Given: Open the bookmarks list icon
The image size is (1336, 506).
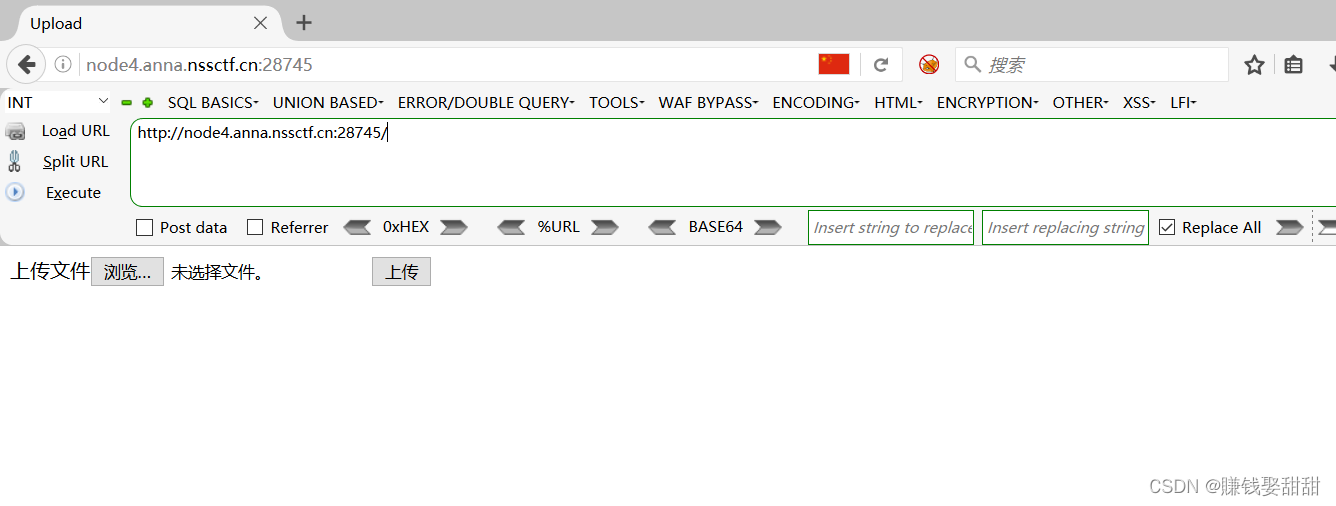Looking at the screenshot, I should pos(1294,65).
